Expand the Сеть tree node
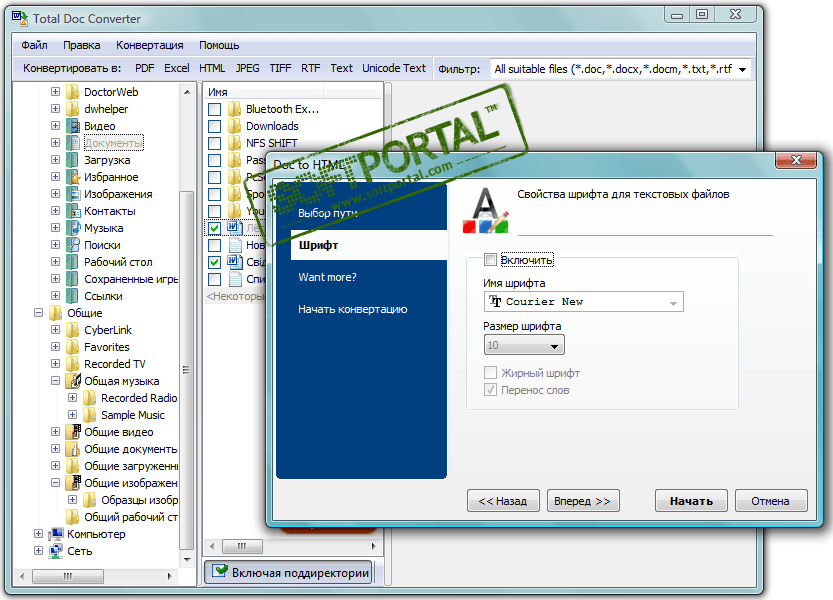Viewport: 833px width, 600px height. [38, 551]
